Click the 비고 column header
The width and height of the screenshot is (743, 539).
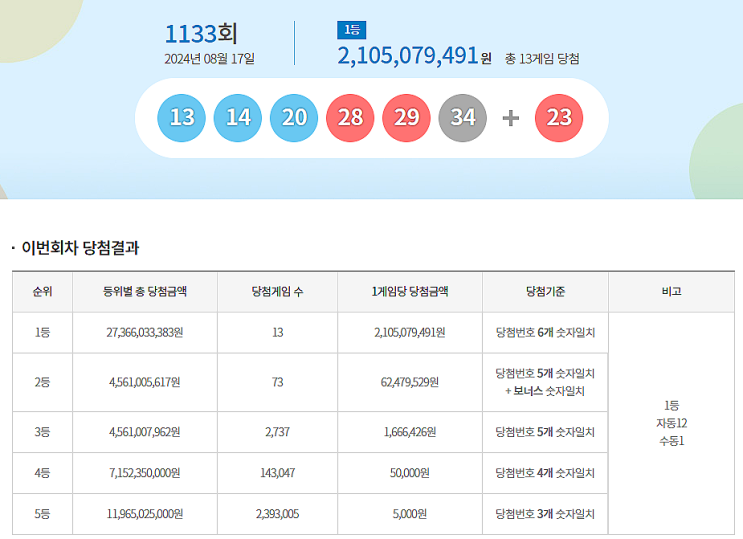click(671, 292)
